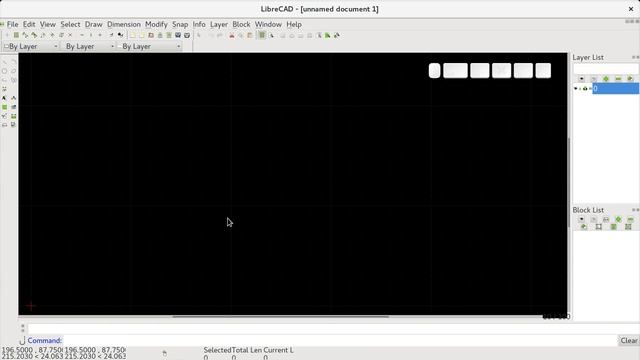Click the Layer List filter input field
Viewport: 640px width, 360px height.
pos(606,69)
